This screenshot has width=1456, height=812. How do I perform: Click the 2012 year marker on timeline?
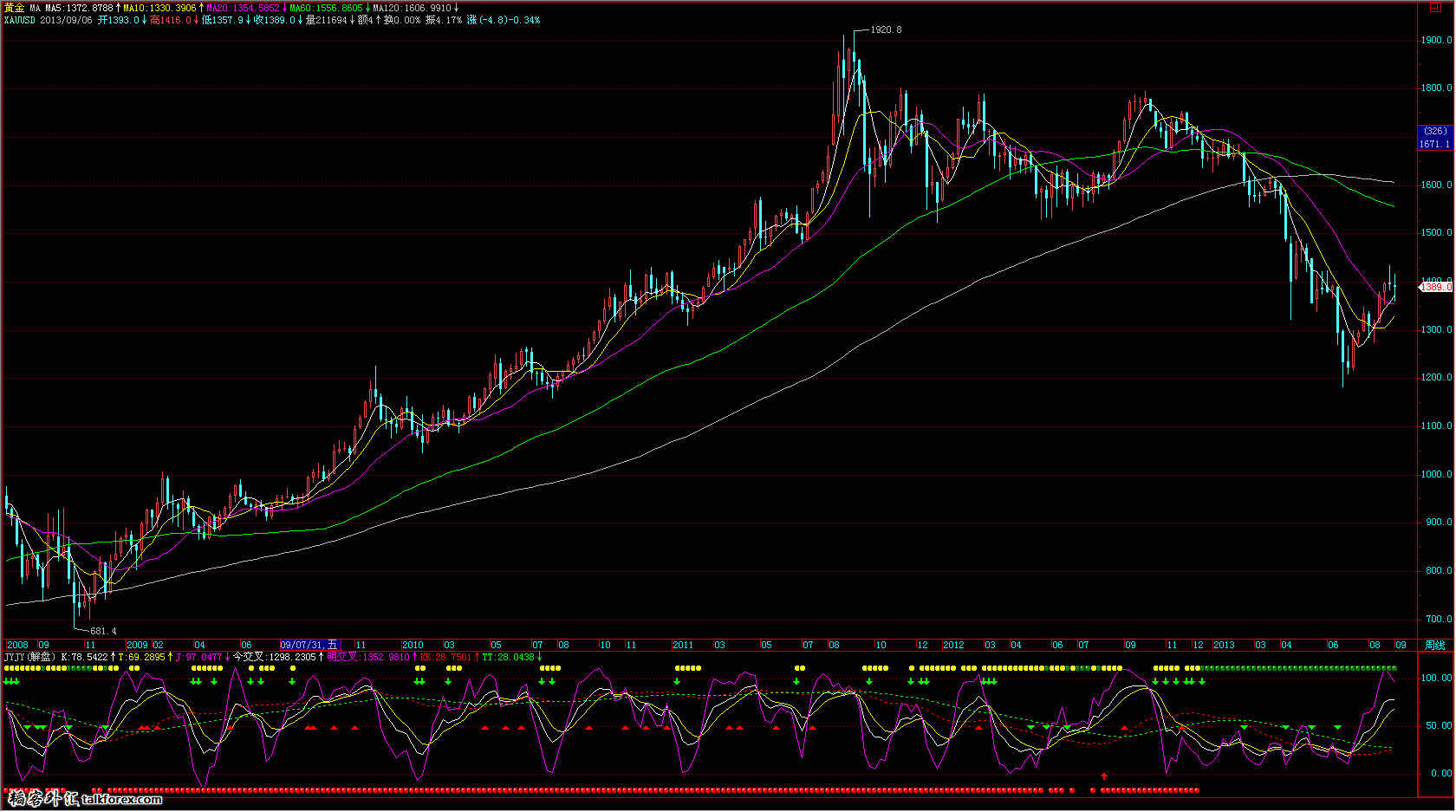pyautogui.click(x=953, y=645)
